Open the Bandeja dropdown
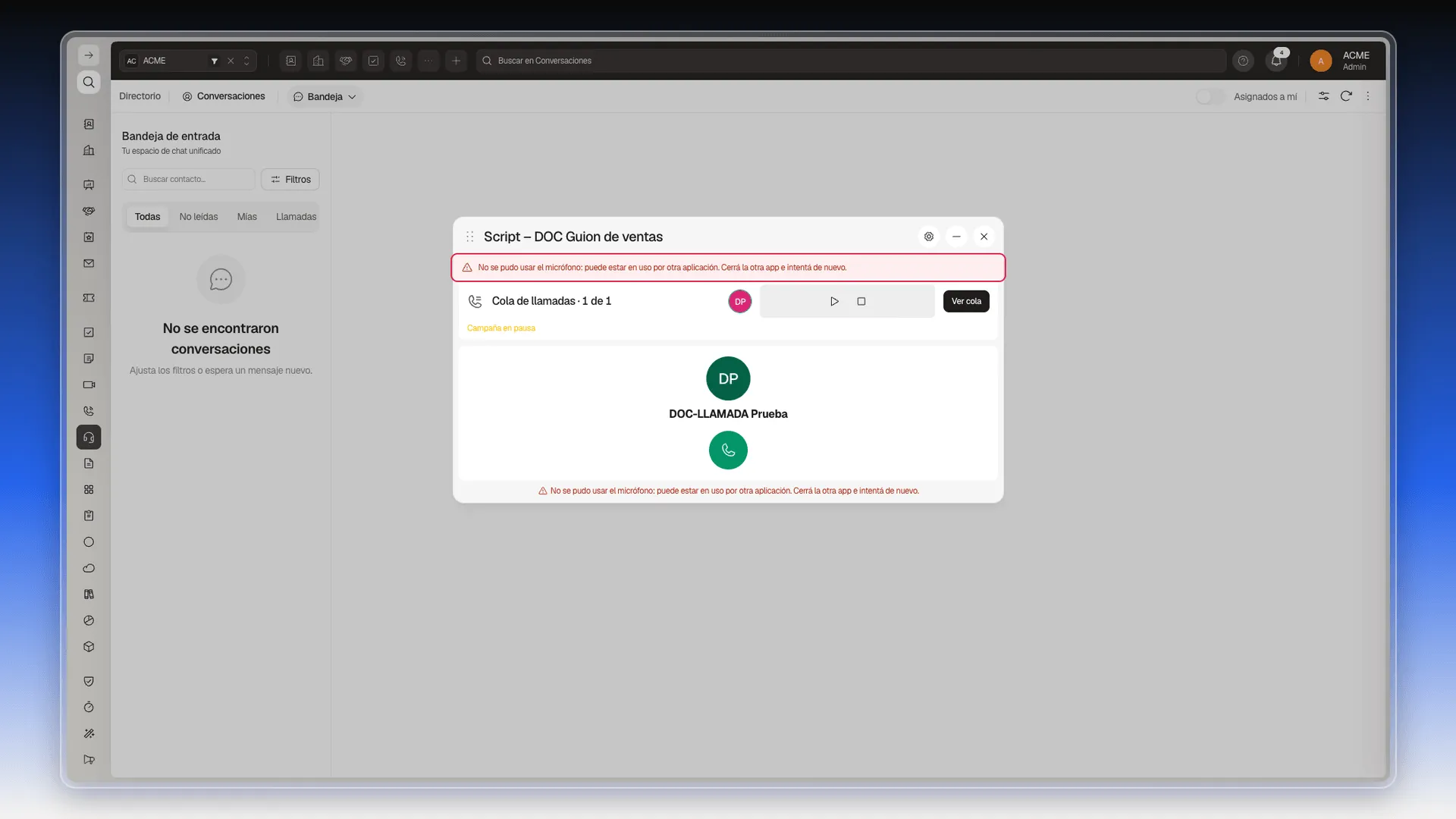 click(325, 96)
